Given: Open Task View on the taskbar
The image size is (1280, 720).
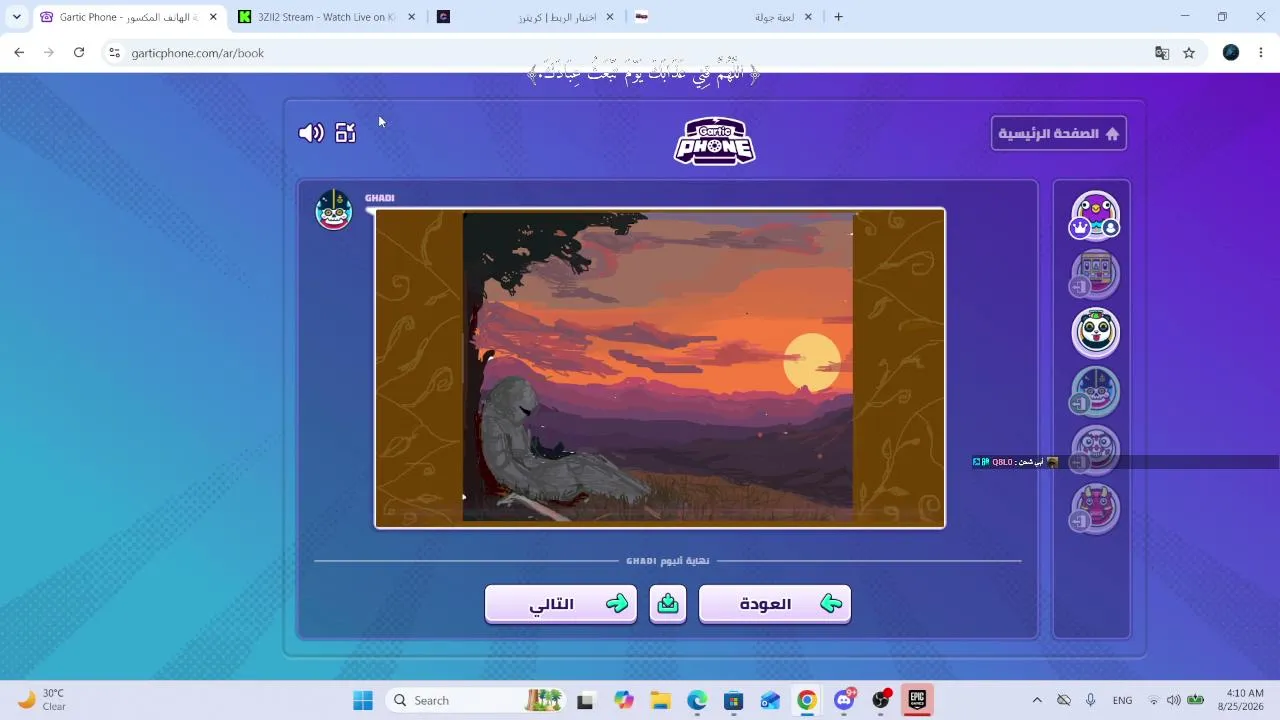Looking at the screenshot, I should 585,700.
